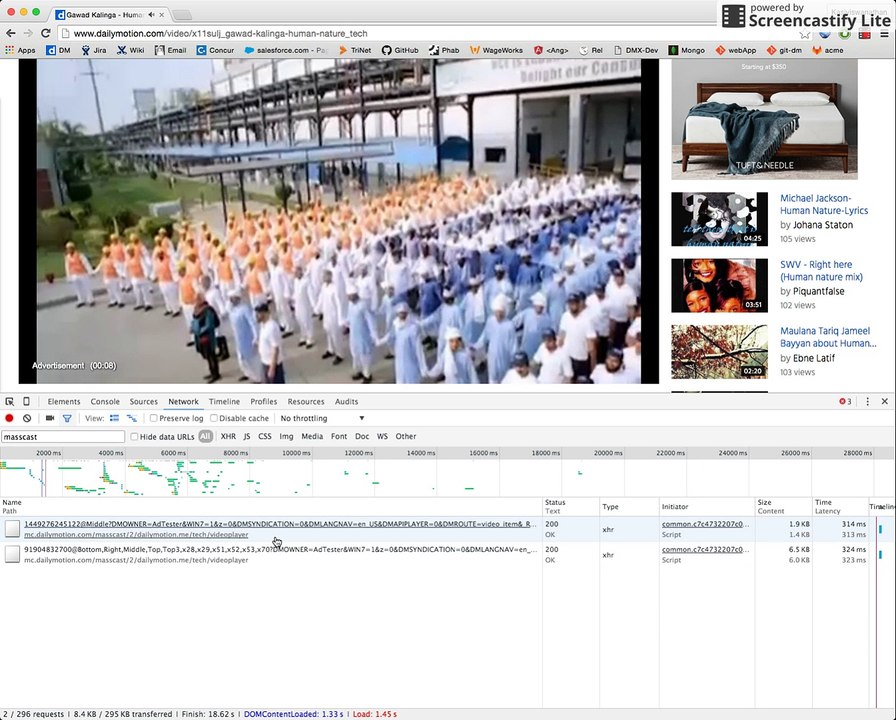
Task: Show the 3 console errors
Action: point(845,402)
